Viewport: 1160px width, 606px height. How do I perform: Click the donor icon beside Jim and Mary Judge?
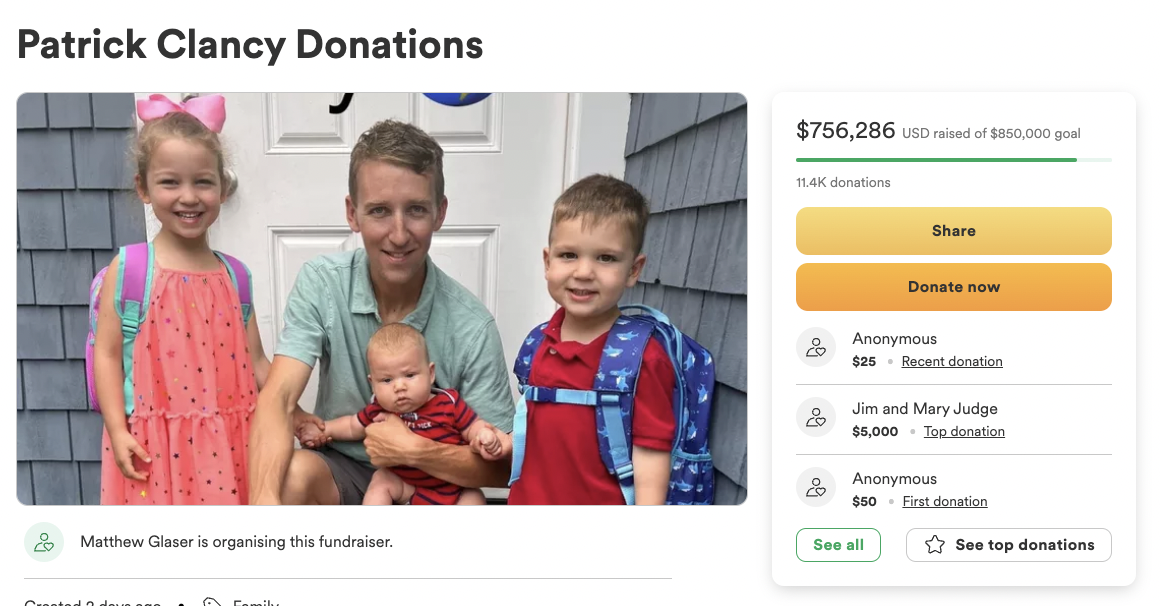click(816, 417)
